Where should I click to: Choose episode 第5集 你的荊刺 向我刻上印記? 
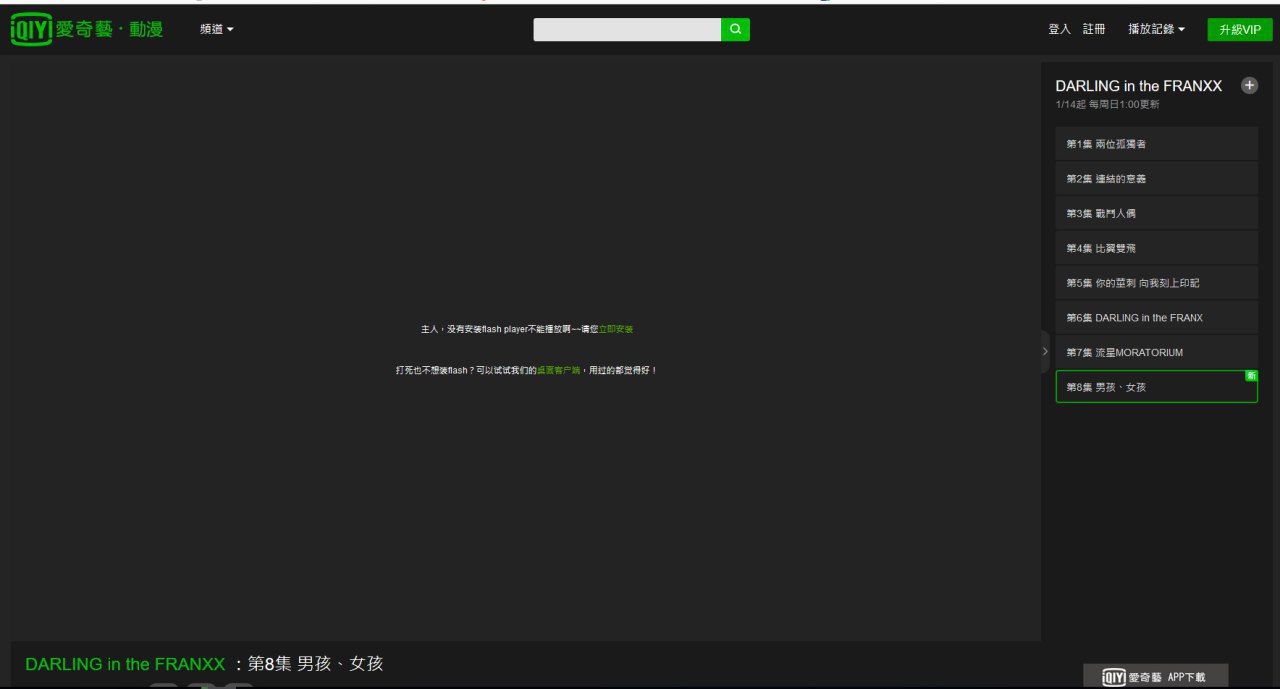pyautogui.click(x=1156, y=283)
